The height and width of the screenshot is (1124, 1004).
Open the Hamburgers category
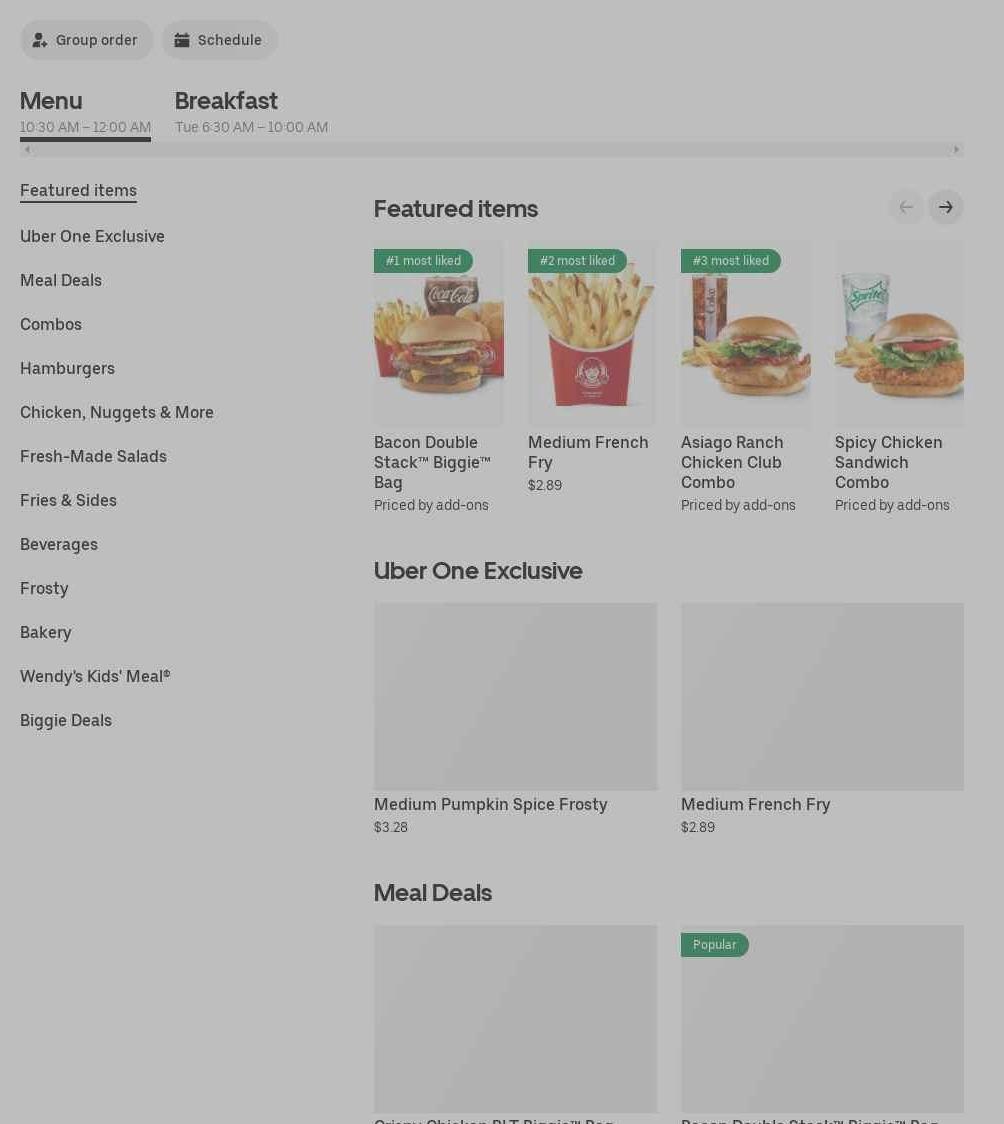[x=67, y=368]
